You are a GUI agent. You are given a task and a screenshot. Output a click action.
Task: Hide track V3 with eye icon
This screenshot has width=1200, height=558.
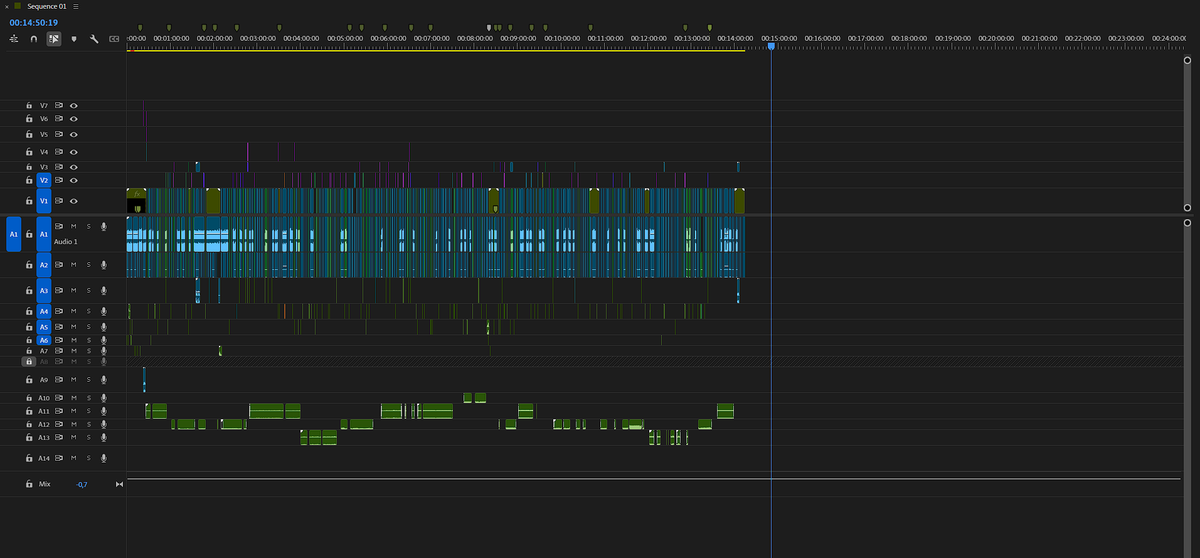pyautogui.click(x=74, y=167)
